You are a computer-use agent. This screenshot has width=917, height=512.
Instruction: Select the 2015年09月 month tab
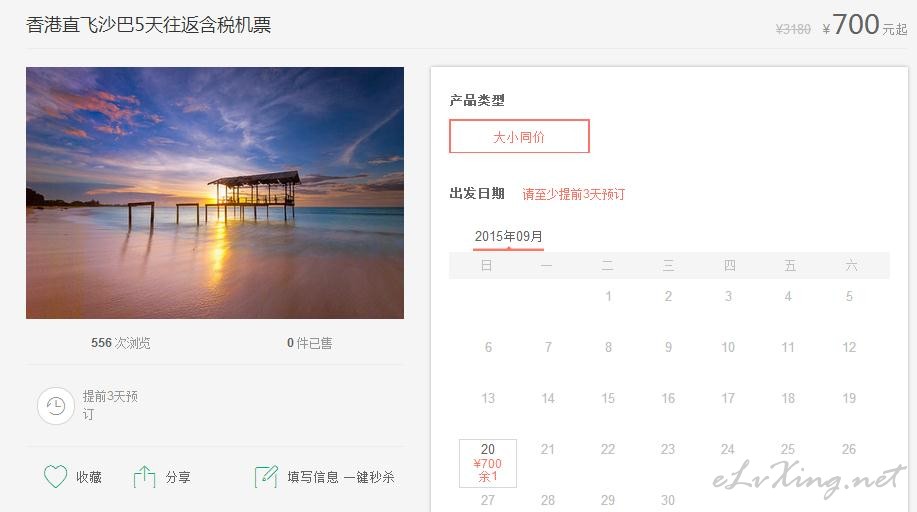coord(508,236)
